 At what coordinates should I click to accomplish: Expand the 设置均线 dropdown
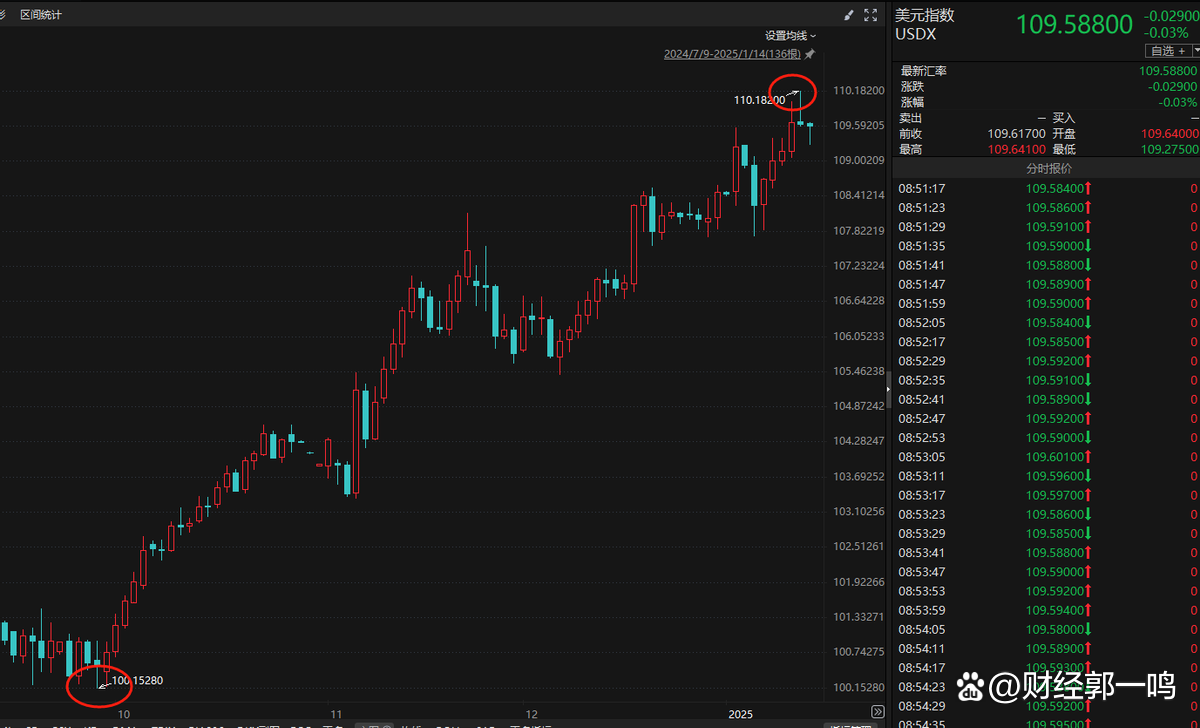[x=790, y=35]
